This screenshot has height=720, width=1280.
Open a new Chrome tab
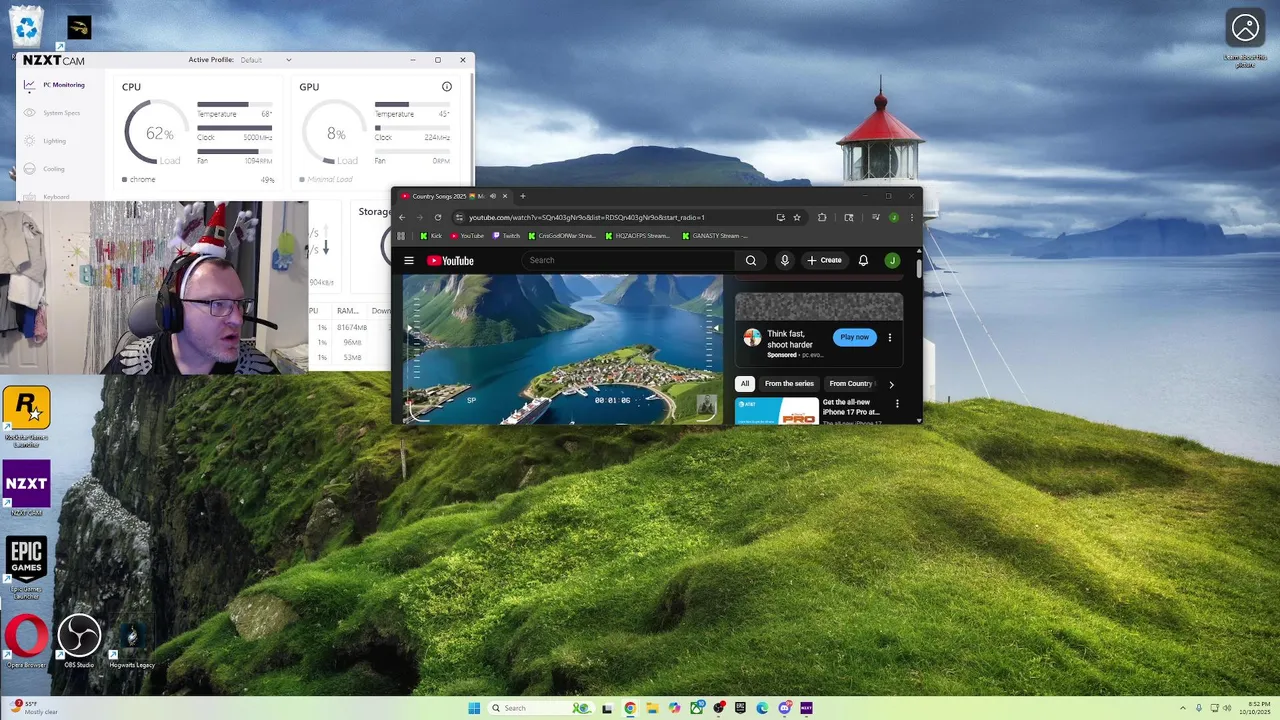pos(522,196)
